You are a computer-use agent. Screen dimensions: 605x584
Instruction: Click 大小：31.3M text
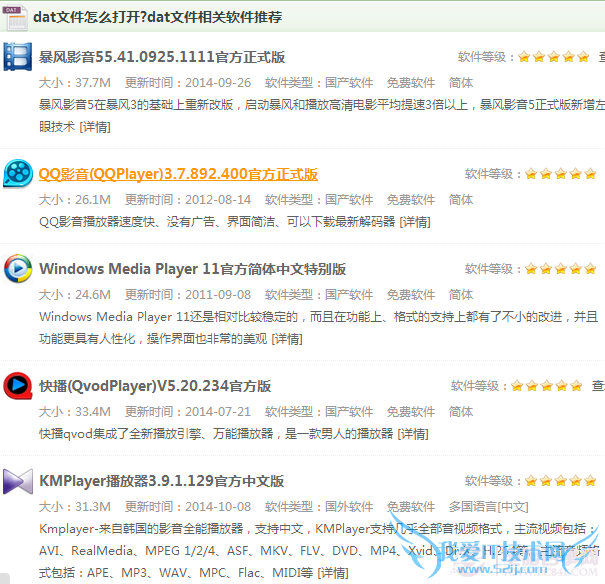pyautogui.click(x=75, y=507)
